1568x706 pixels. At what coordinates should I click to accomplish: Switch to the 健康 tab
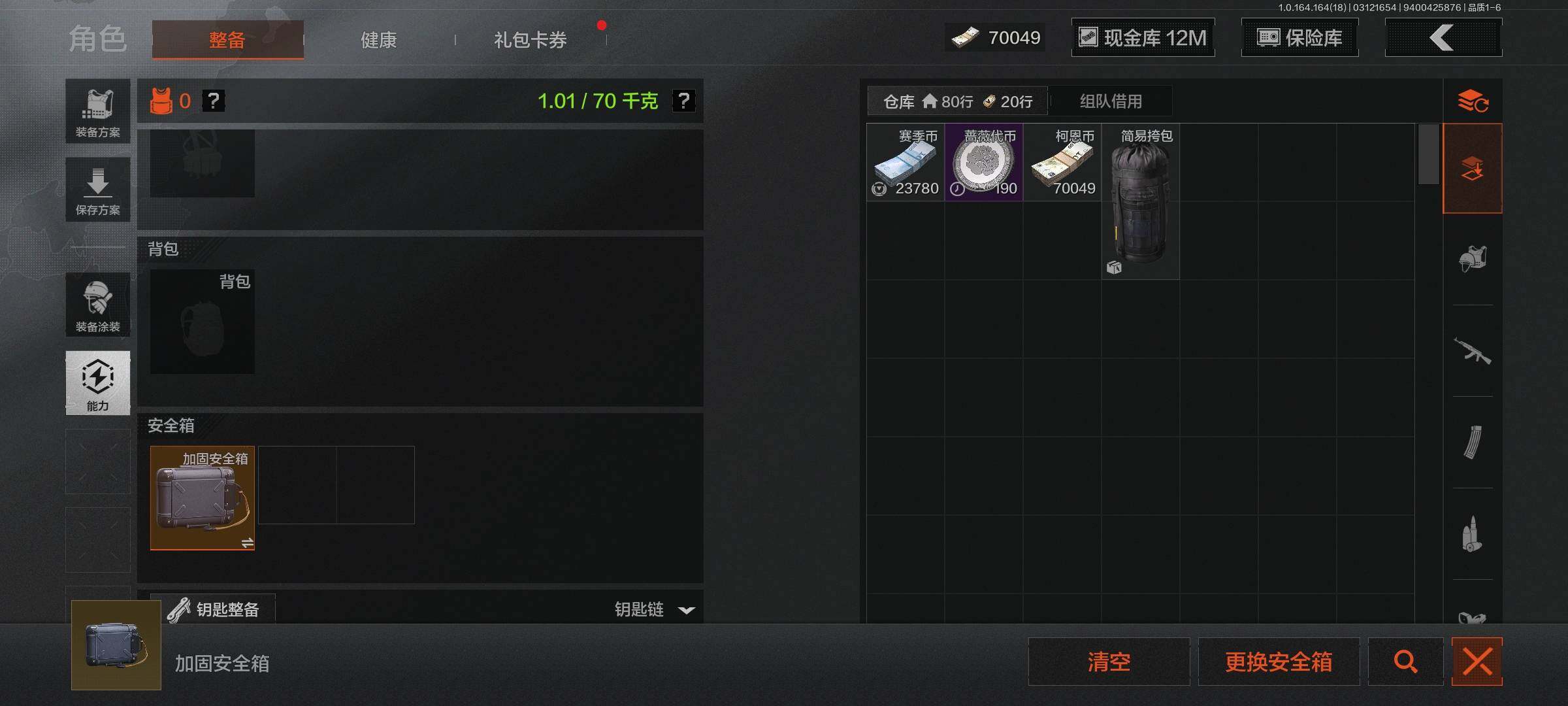(379, 40)
